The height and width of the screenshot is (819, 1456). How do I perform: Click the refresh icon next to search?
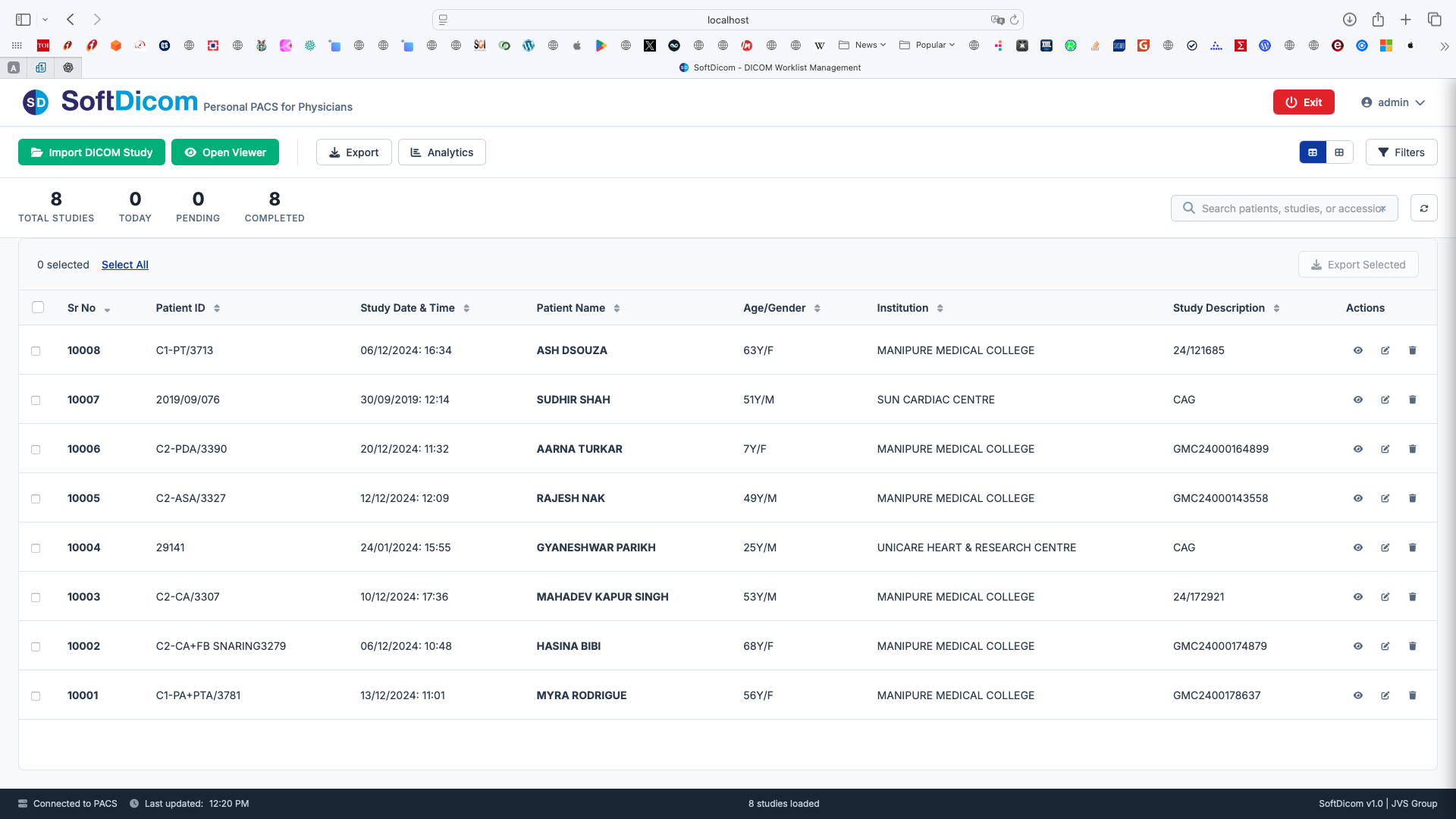coord(1423,208)
